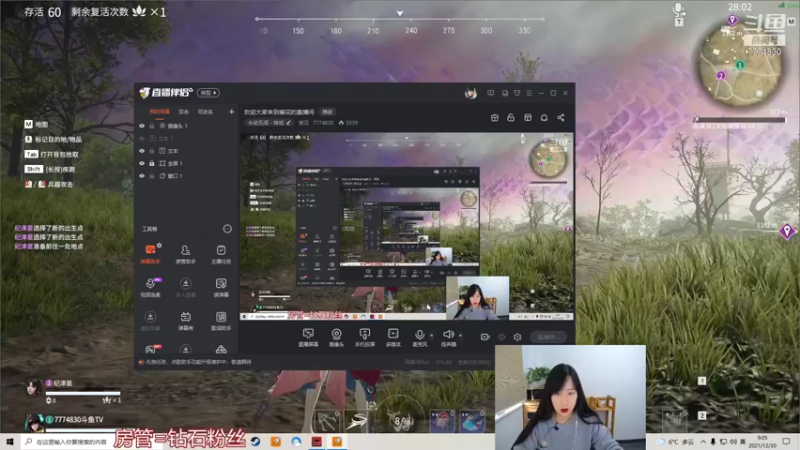This screenshot has width=800, height=450.
Task: Open the 视频连麦 tool
Action: pos(150,287)
